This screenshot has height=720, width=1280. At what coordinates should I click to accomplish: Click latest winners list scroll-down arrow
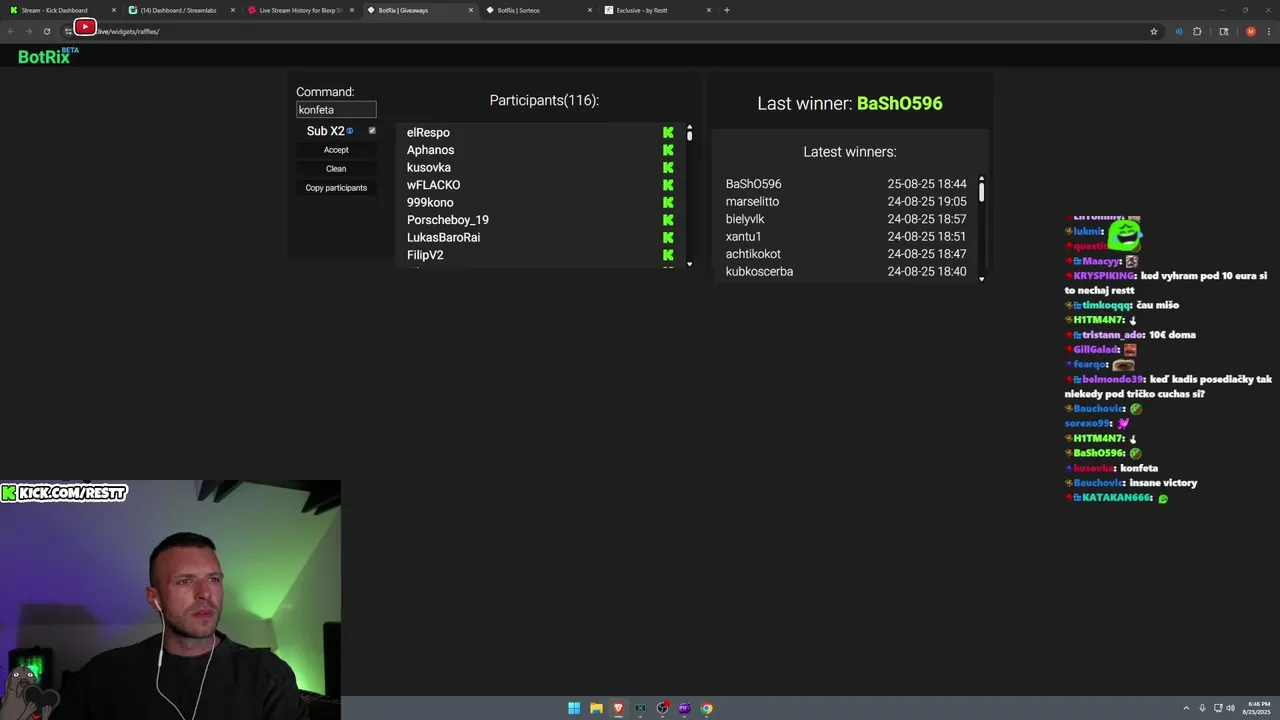(x=981, y=278)
